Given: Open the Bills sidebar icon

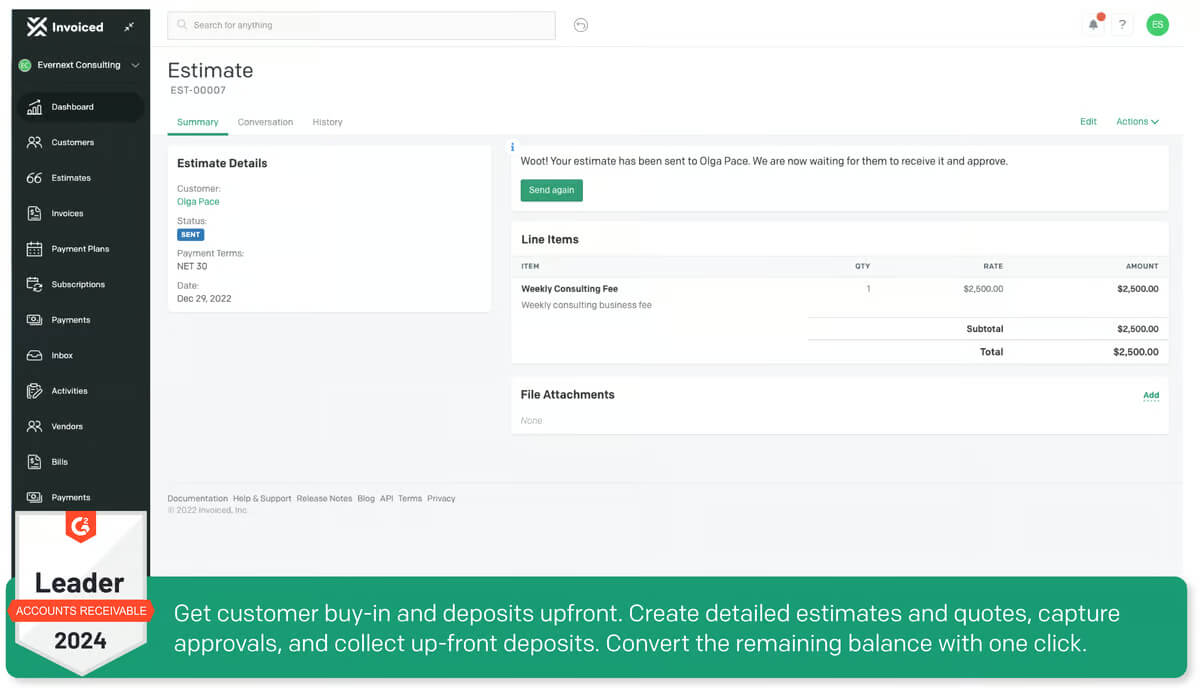Looking at the screenshot, I should coord(34,462).
